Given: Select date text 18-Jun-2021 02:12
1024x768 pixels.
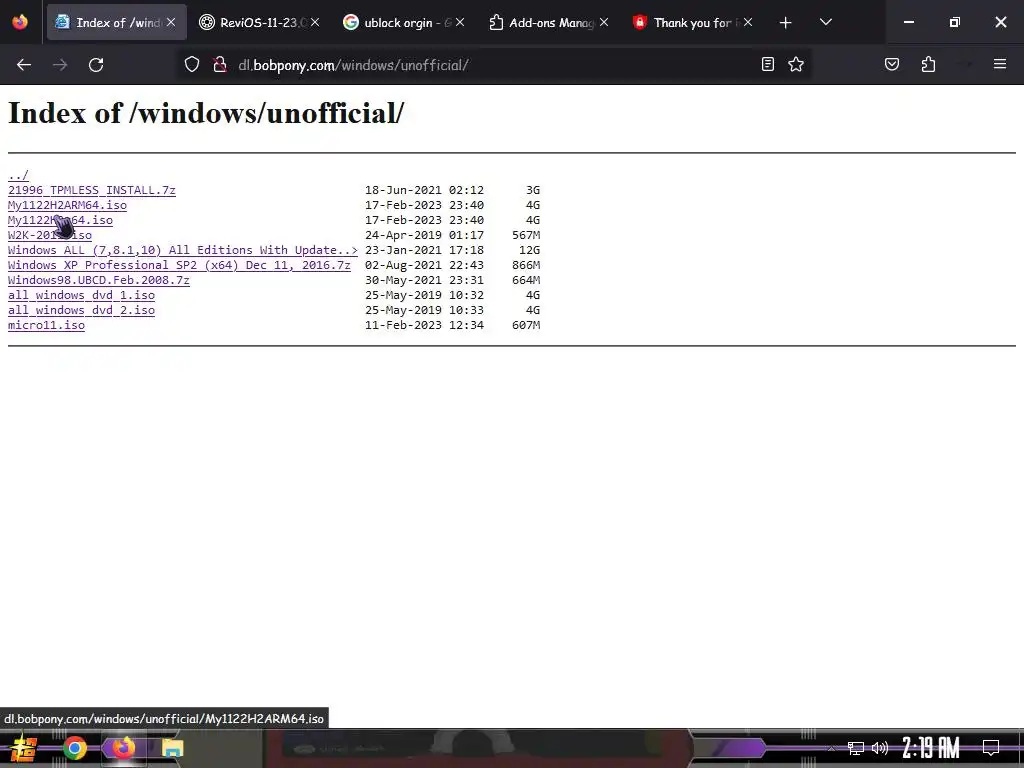Looking at the screenshot, I should 424,190.
